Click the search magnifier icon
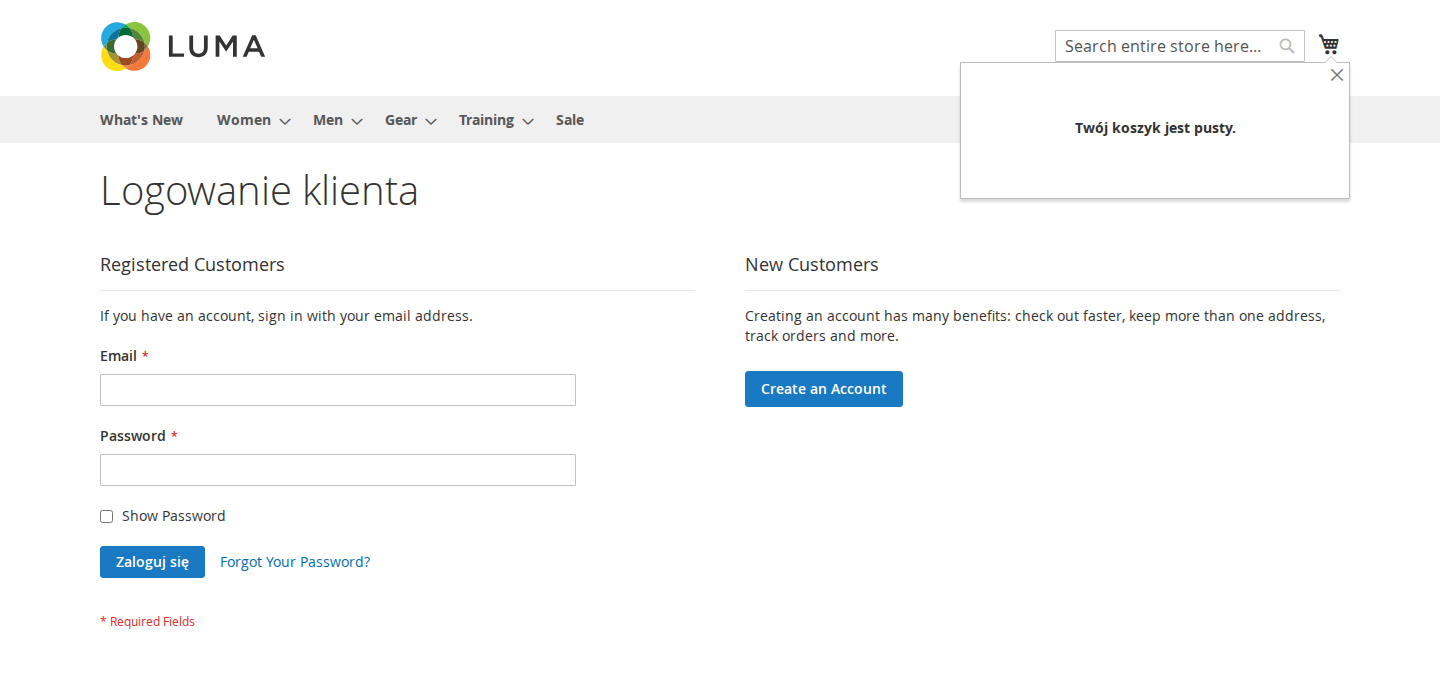This screenshot has height=684, width=1440. click(1287, 46)
